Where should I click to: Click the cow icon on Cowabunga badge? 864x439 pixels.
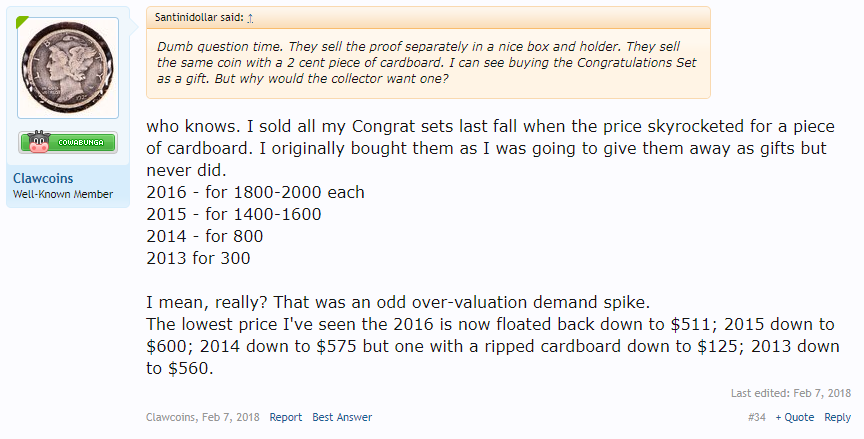pyautogui.click(x=39, y=142)
